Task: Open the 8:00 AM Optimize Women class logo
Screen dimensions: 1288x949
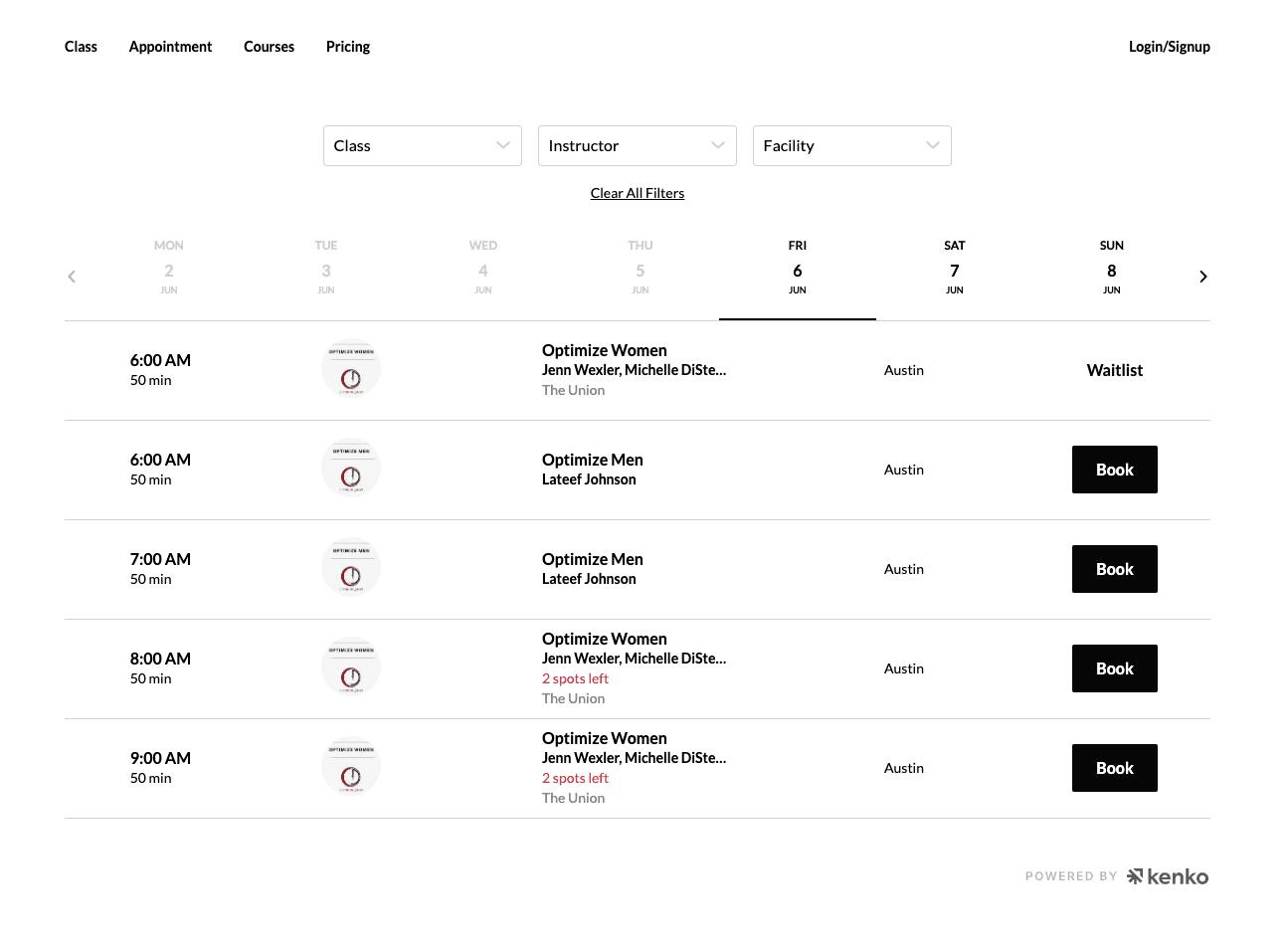Action: pos(351,667)
